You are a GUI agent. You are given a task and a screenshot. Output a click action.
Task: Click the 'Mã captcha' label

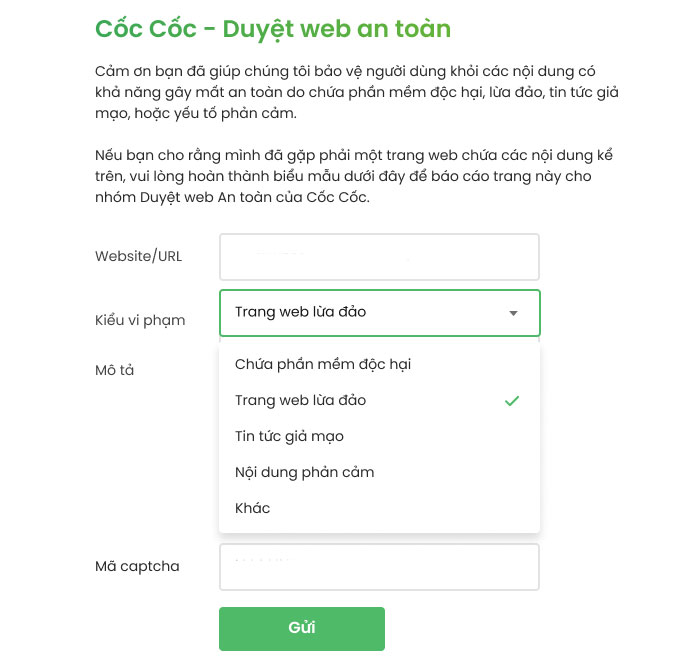[x=137, y=566]
